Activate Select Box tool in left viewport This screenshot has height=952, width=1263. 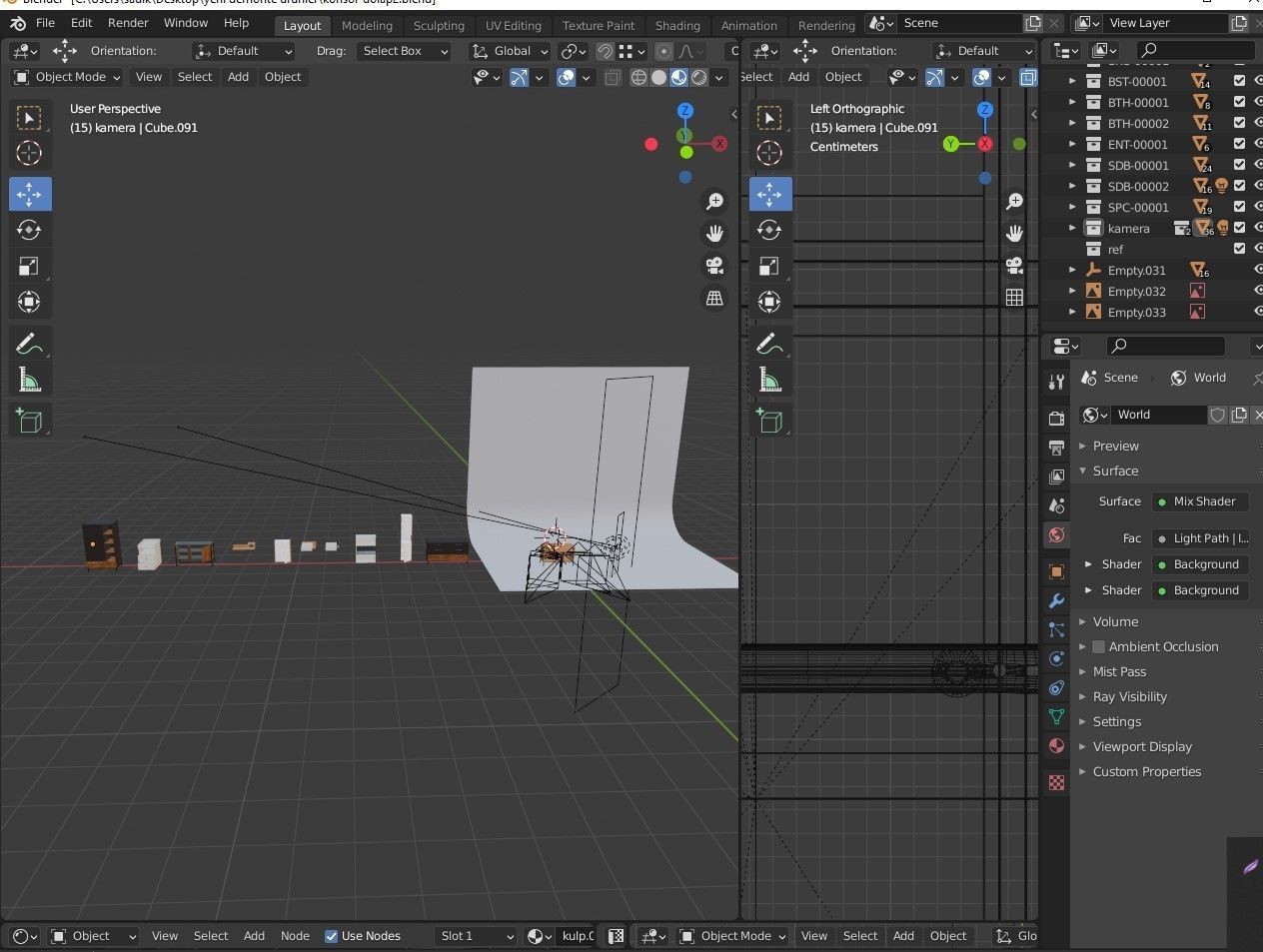tap(29, 118)
